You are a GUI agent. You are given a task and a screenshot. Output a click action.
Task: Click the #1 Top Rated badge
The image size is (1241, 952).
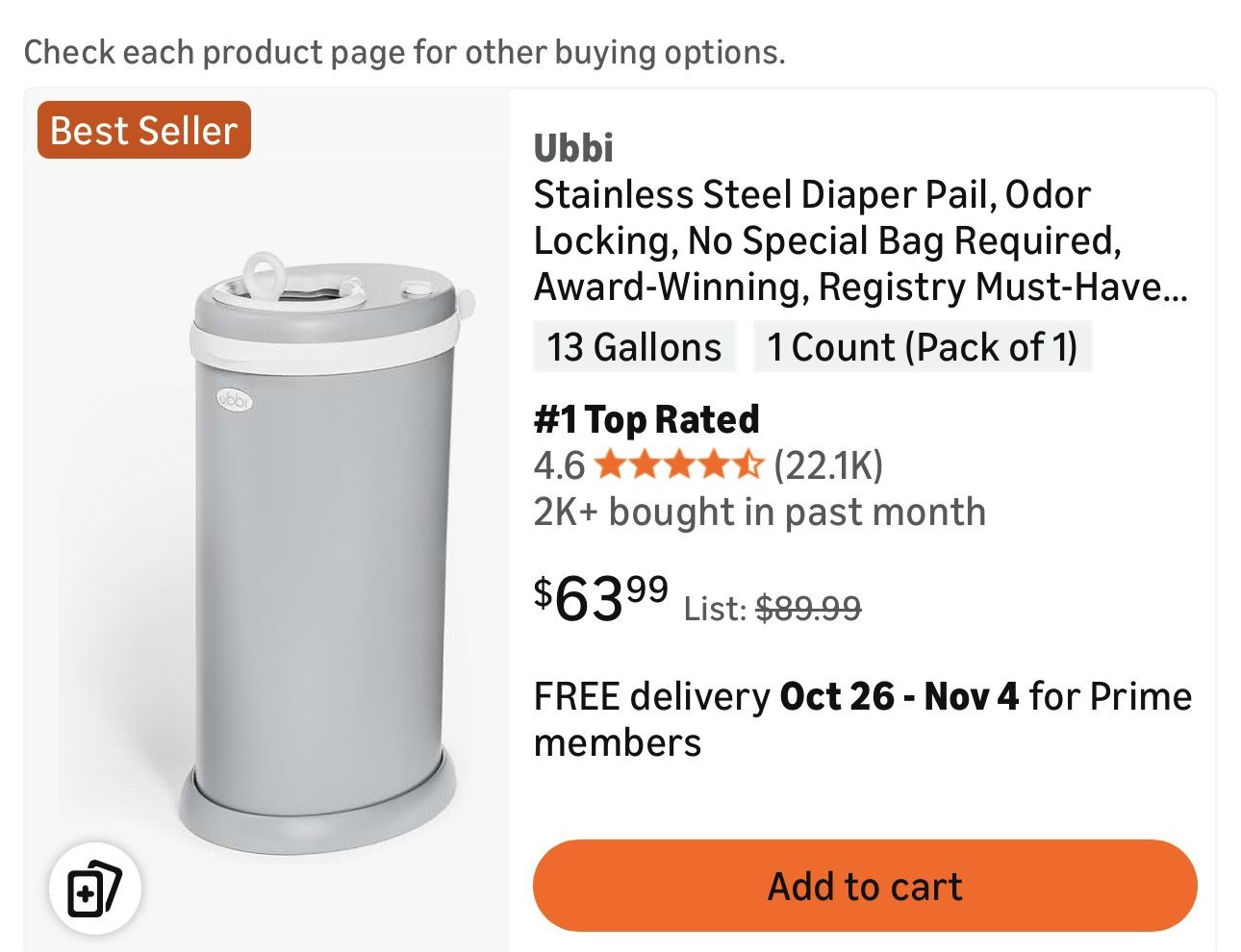click(646, 418)
